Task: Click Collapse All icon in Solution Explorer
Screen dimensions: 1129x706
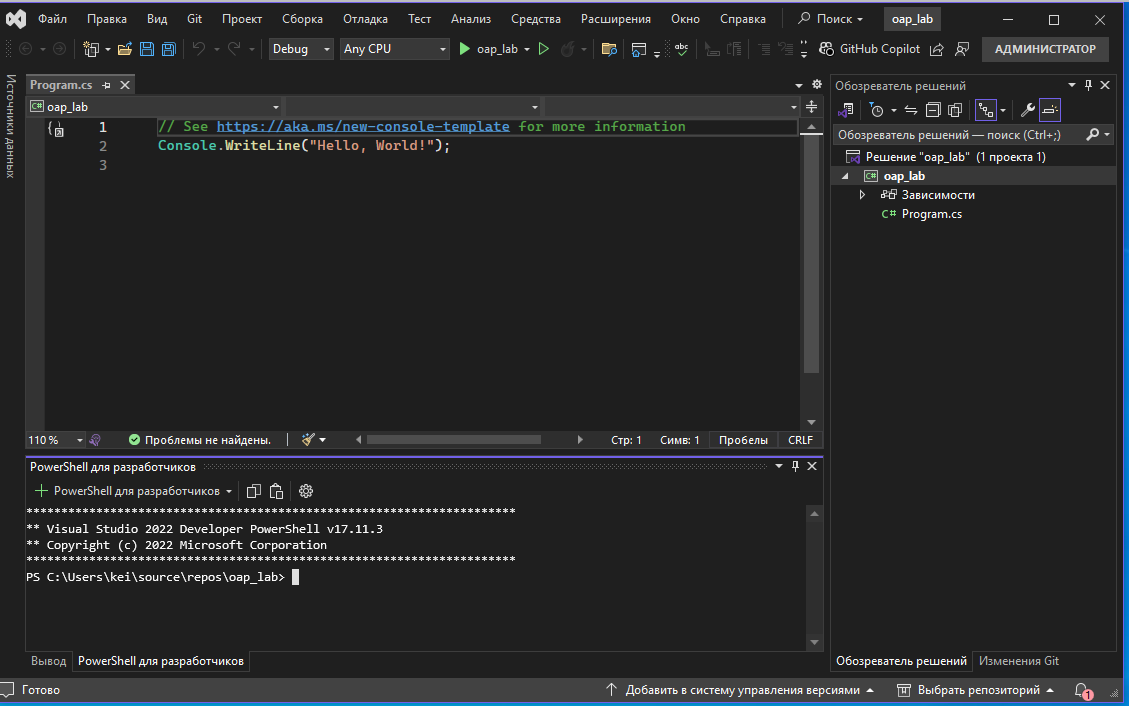Action: coord(933,110)
